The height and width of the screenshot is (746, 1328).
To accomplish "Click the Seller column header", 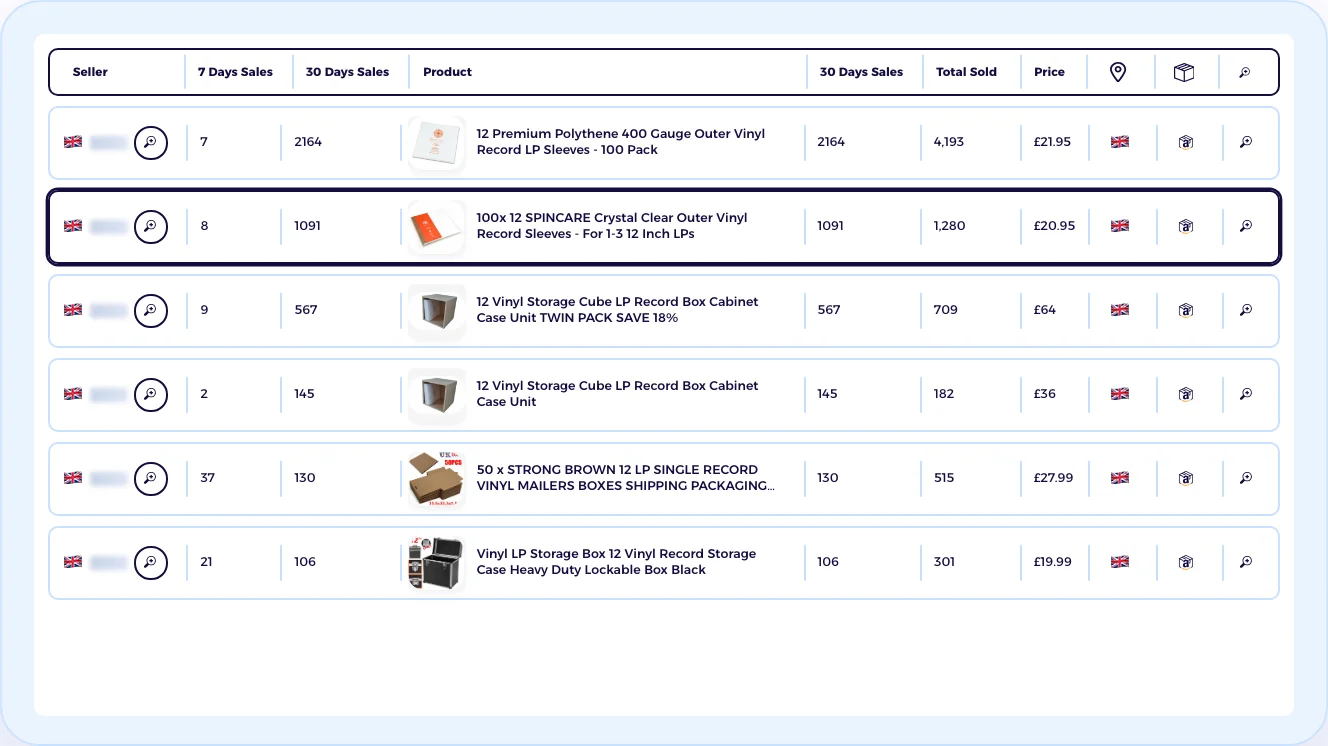I will click(x=90, y=72).
